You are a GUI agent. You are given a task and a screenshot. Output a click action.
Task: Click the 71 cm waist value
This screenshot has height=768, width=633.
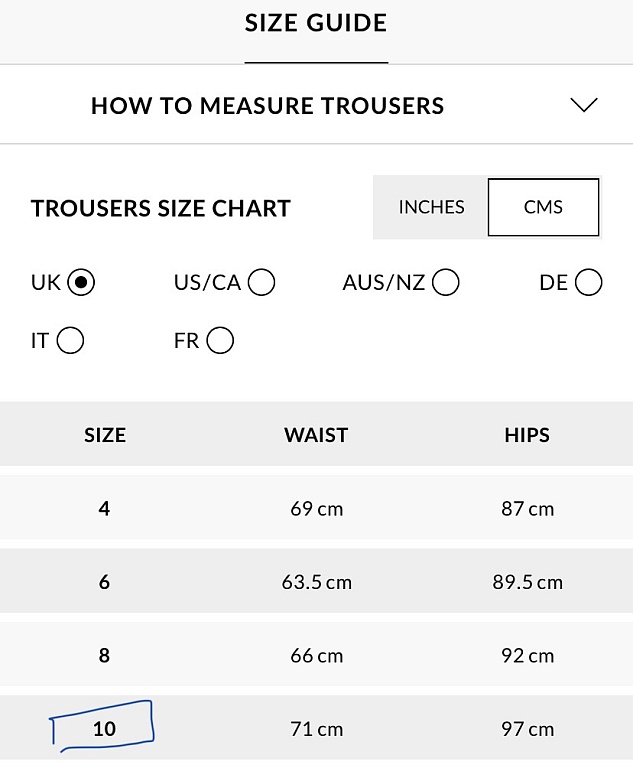click(x=316, y=729)
